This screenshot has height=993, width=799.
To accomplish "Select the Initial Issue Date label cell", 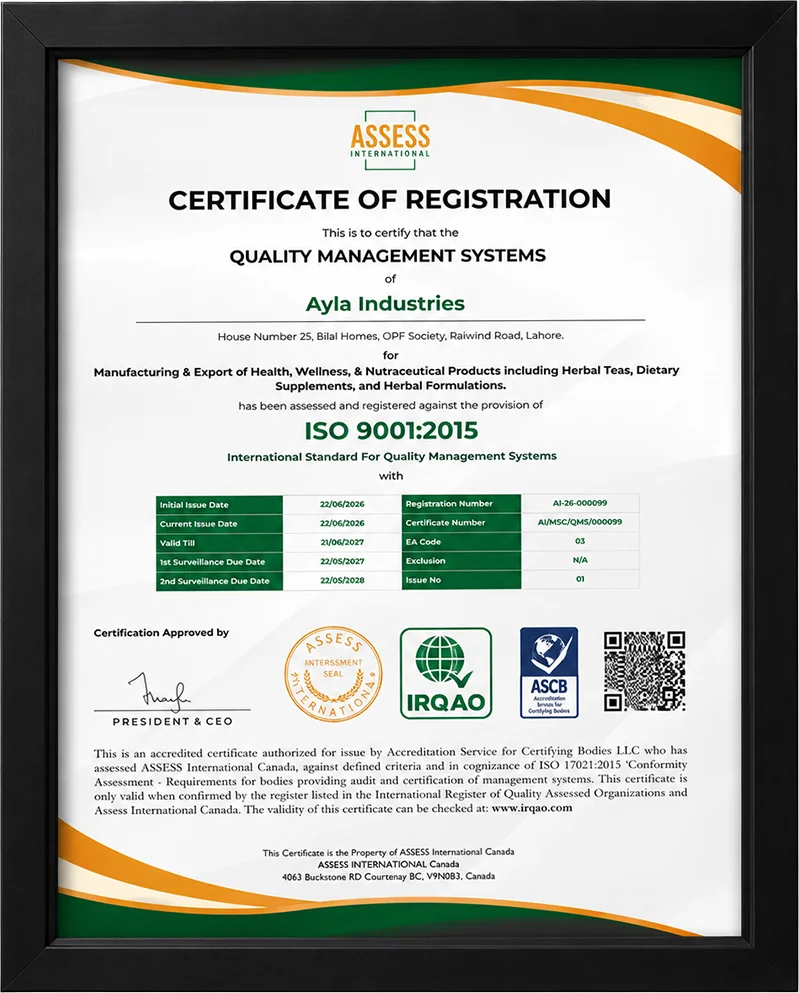I will 219,505.
